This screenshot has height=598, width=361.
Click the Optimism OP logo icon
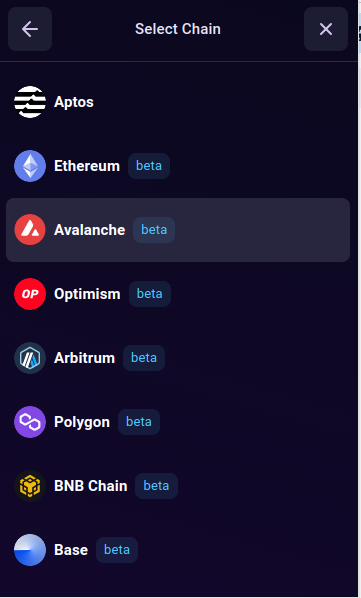point(30,294)
